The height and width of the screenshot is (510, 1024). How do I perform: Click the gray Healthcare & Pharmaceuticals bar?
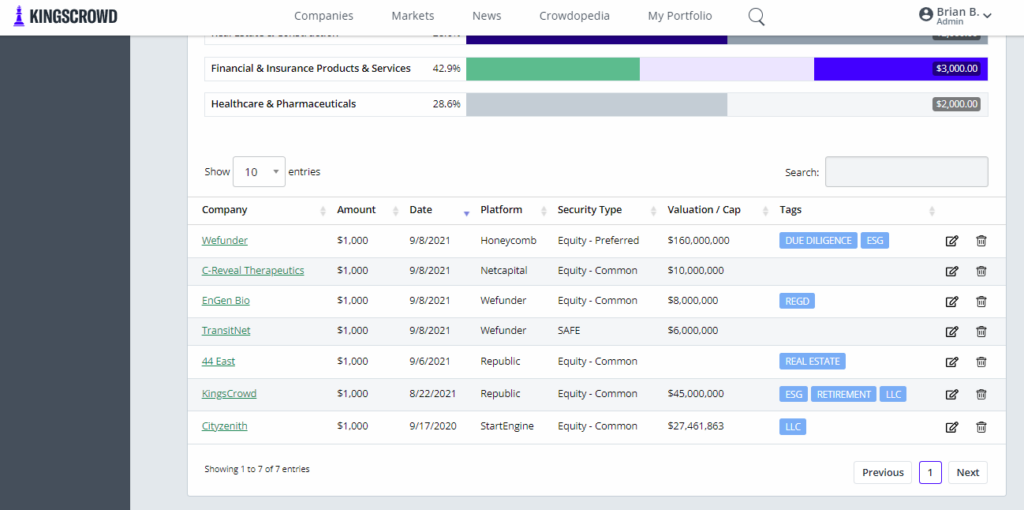point(597,104)
